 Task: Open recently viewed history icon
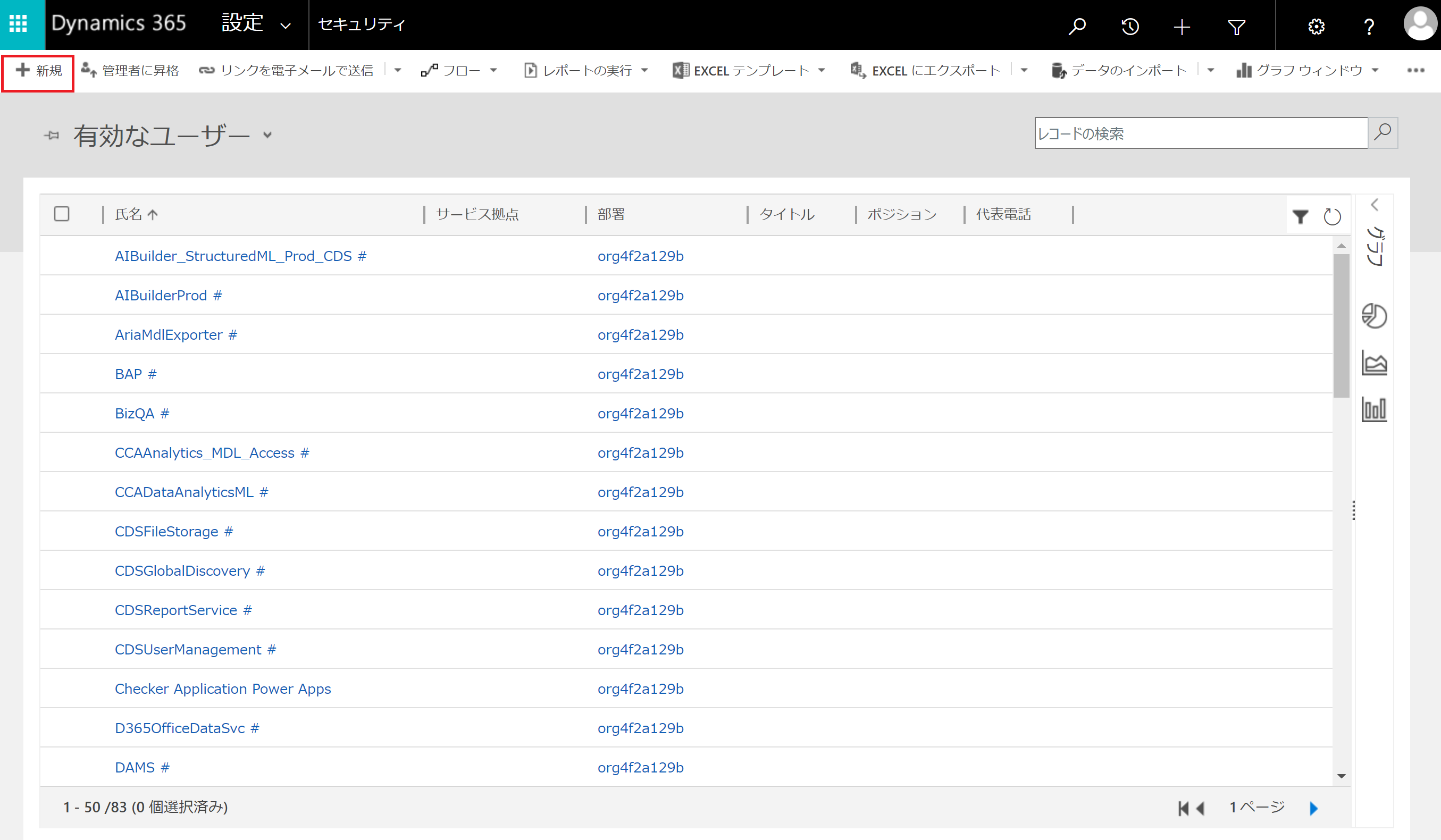1130,26
